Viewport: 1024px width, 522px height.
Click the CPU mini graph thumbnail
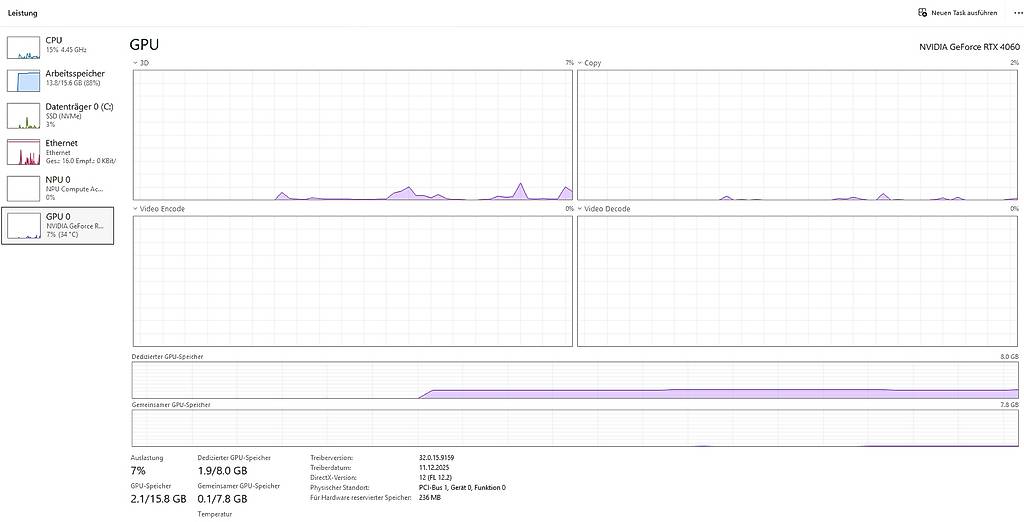(24, 47)
